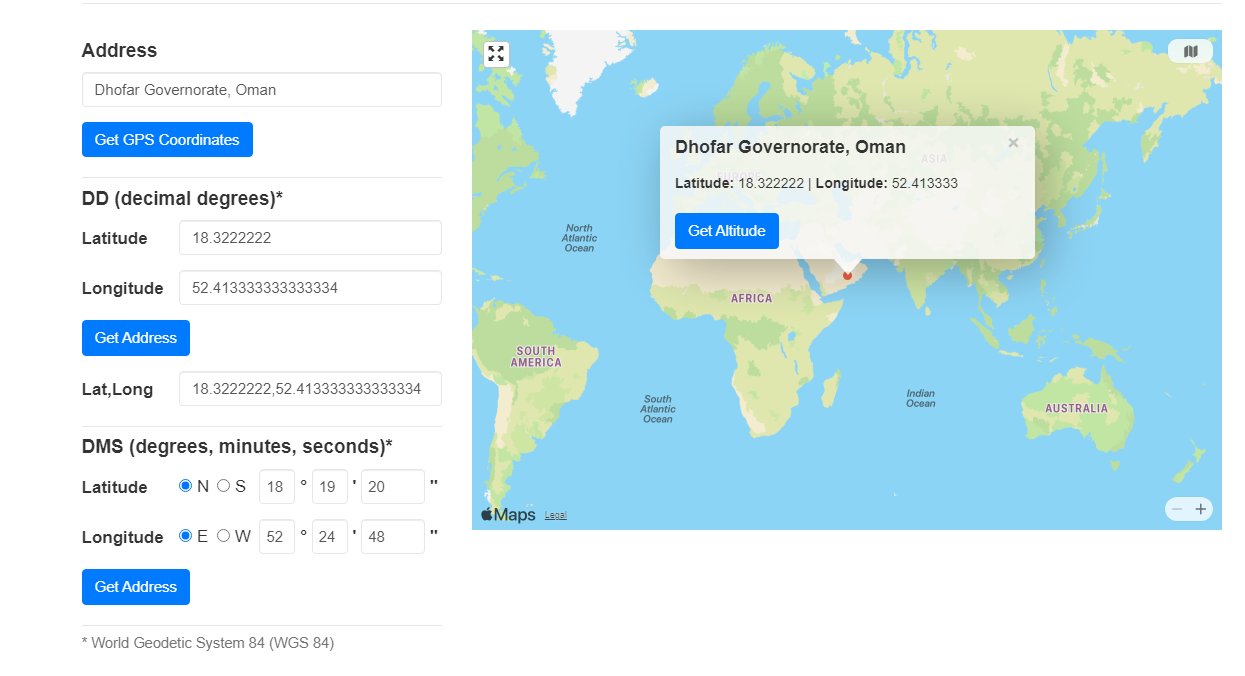Click the red location marker pin

click(x=847, y=274)
